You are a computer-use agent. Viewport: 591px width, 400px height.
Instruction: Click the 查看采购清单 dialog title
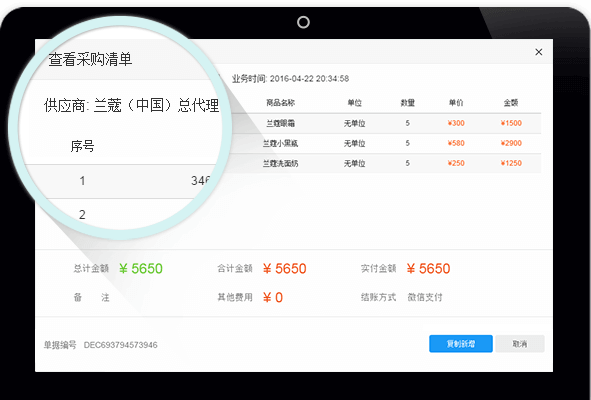(90, 59)
